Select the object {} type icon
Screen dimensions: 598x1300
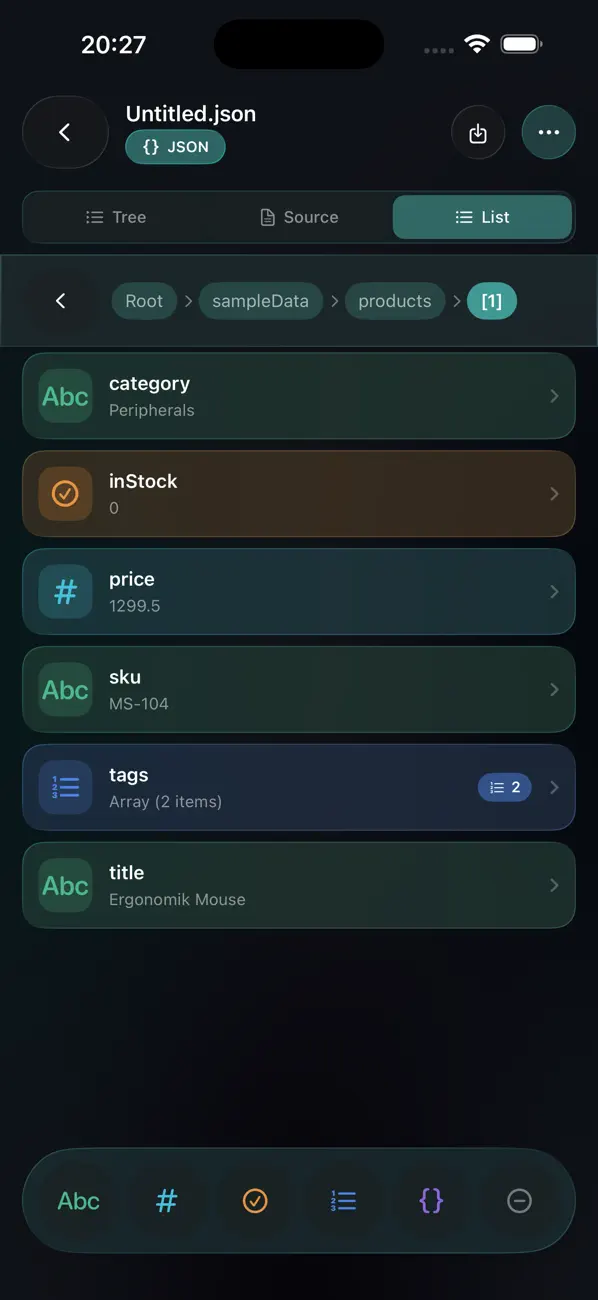(x=430, y=1201)
